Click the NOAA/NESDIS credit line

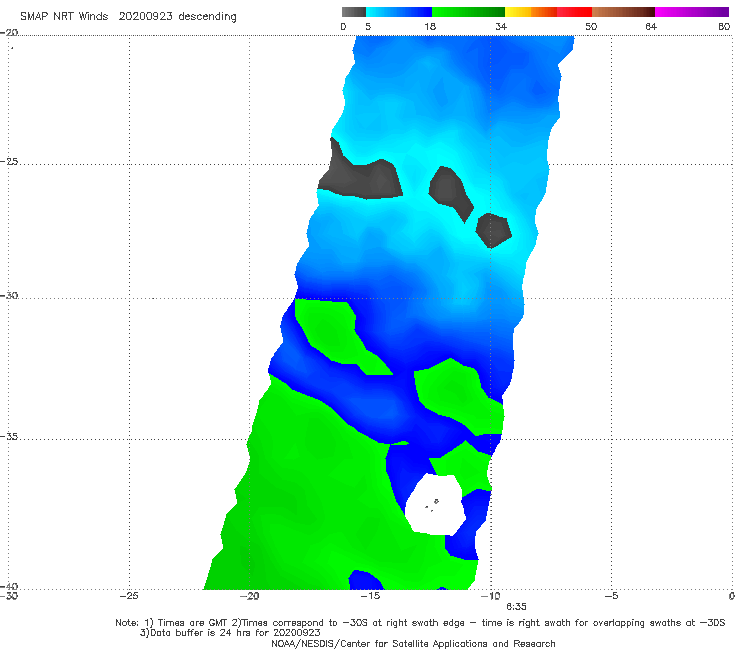coord(413,644)
